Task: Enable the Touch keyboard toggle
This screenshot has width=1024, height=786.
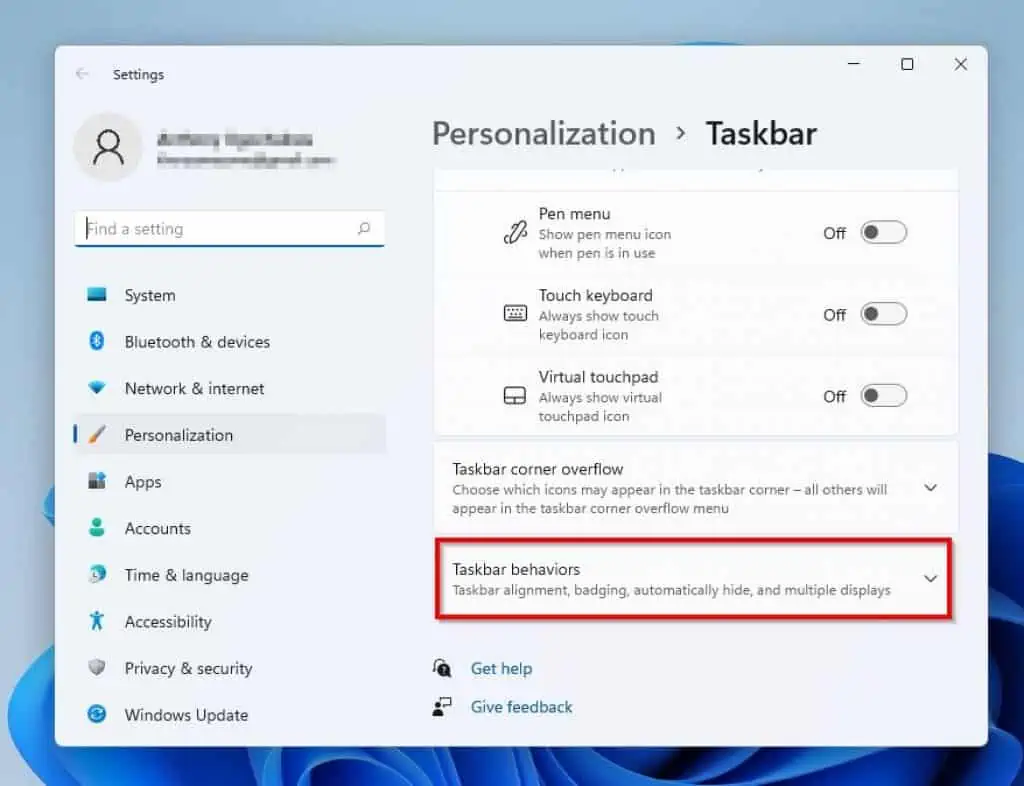Action: [883, 314]
